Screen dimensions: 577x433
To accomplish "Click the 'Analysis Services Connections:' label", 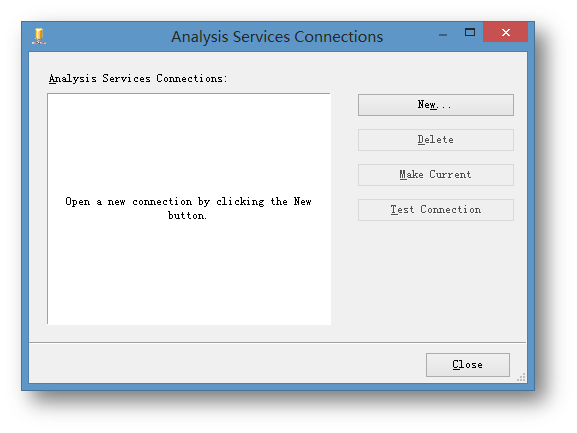I will click(x=138, y=78).
